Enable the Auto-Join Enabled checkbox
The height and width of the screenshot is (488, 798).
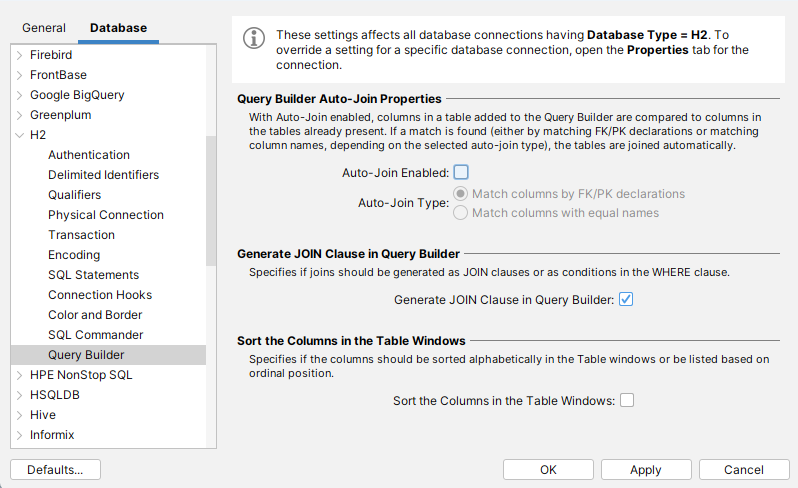pos(461,172)
